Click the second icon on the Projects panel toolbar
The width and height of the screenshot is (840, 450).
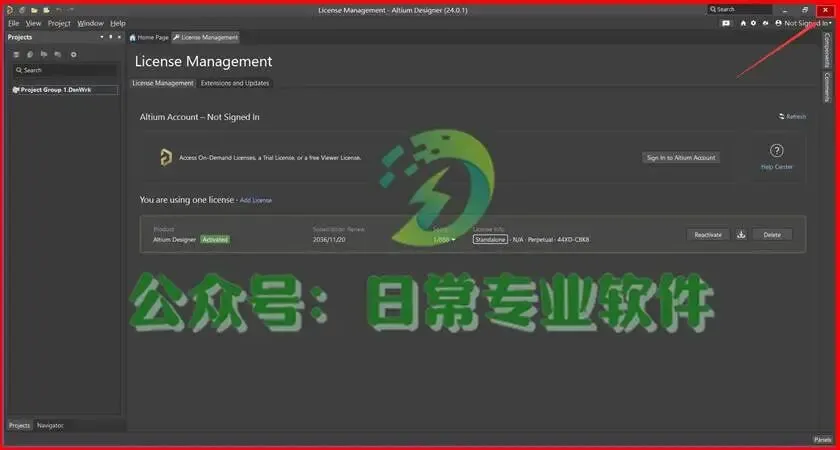point(30,54)
